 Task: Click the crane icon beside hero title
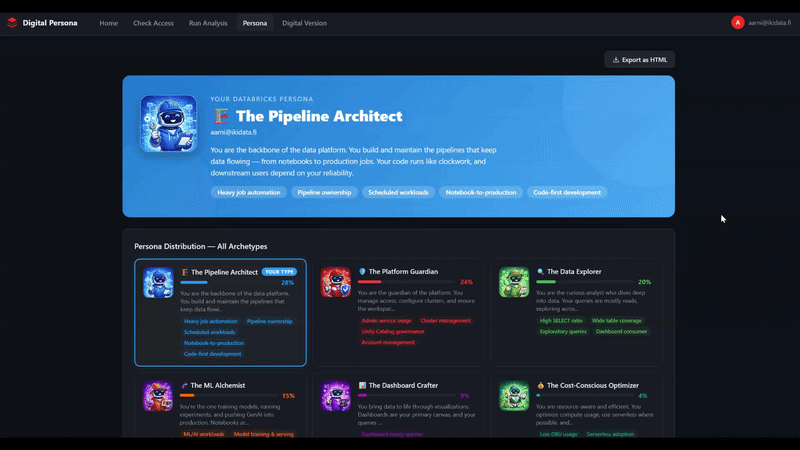coord(221,116)
